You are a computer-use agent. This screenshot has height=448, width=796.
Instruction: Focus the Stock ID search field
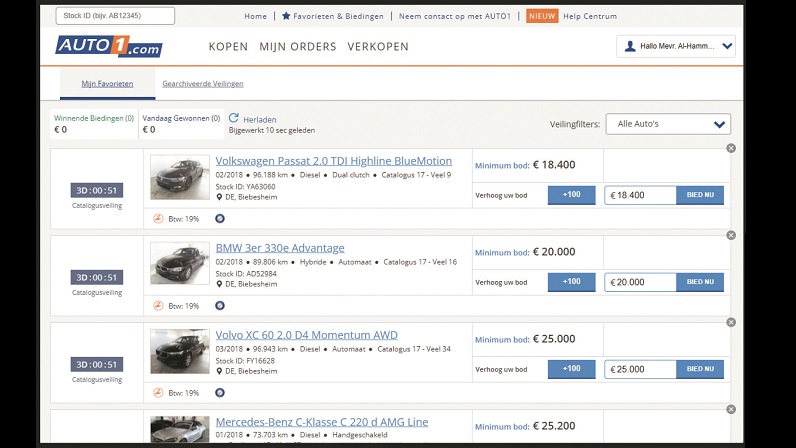(115, 16)
